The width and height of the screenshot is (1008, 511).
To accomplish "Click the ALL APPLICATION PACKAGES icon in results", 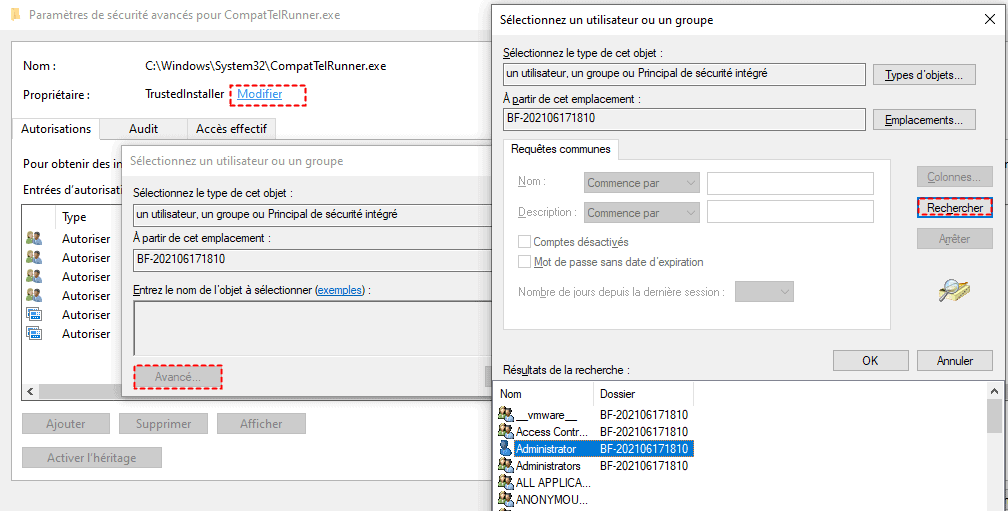I will pos(506,483).
